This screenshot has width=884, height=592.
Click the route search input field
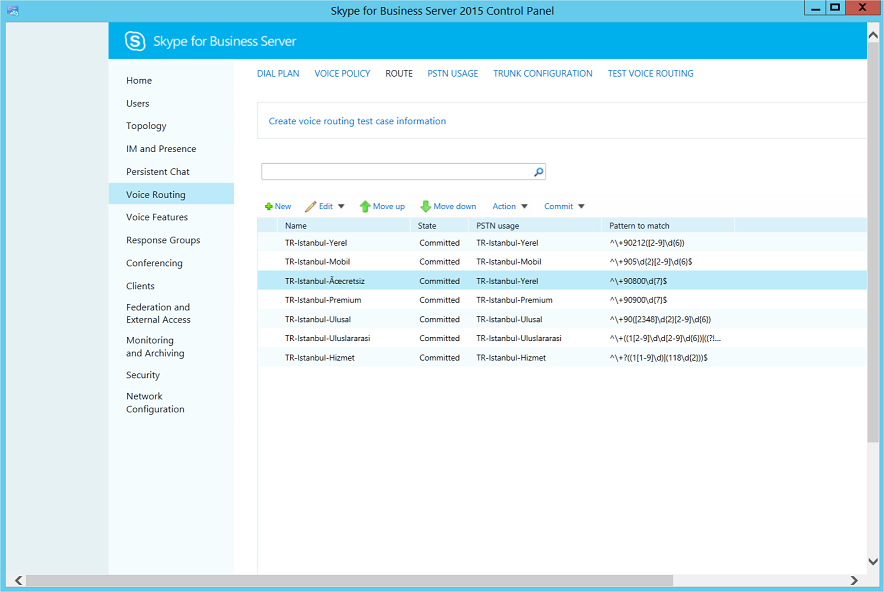pos(395,172)
